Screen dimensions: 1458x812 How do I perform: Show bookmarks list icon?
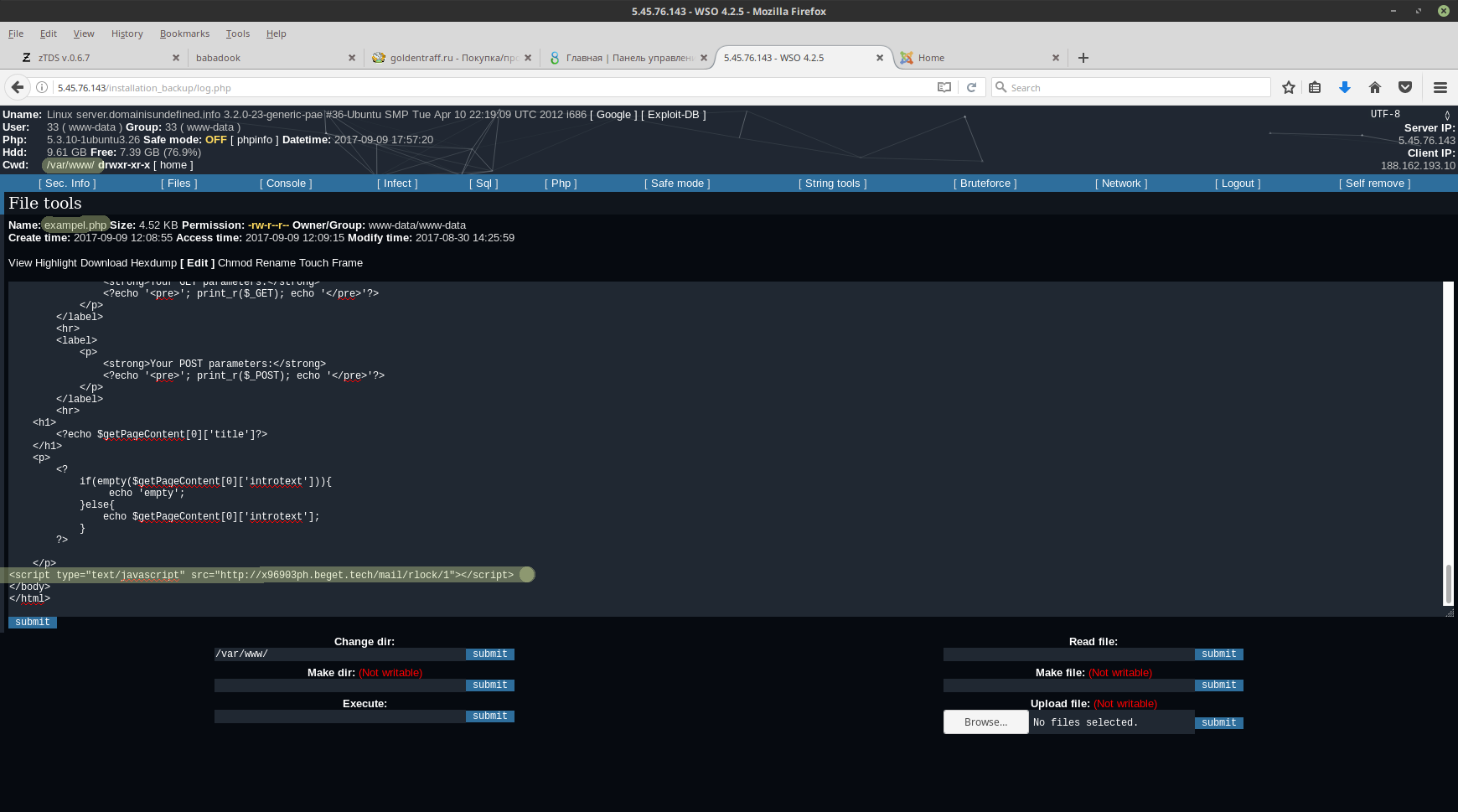(x=1315, y=87)
